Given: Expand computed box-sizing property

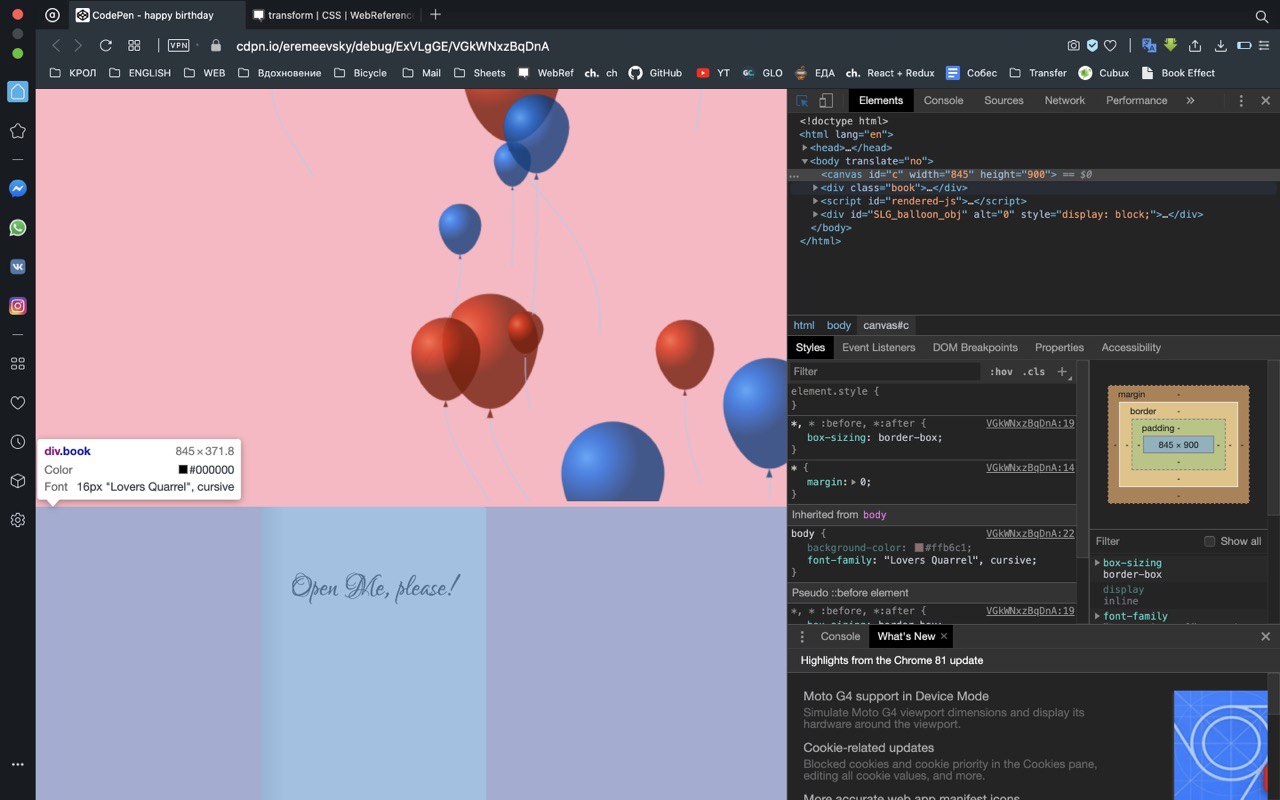Looking at the screenshot, I should click(1097, 563).
